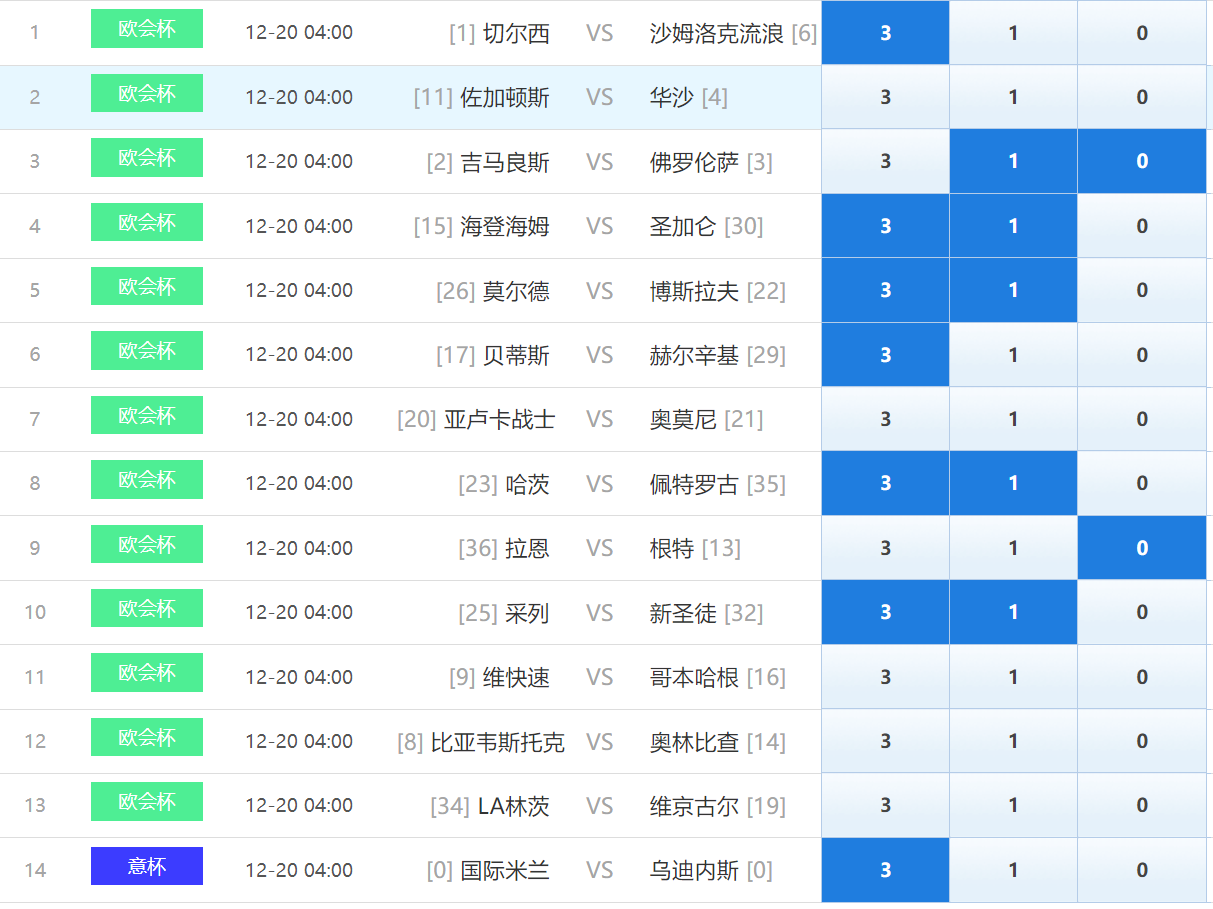Image resolution: width=1213 pixels, height=909 pixels.
Task: Click the VS text in row 5
Action: coord(599,291)
